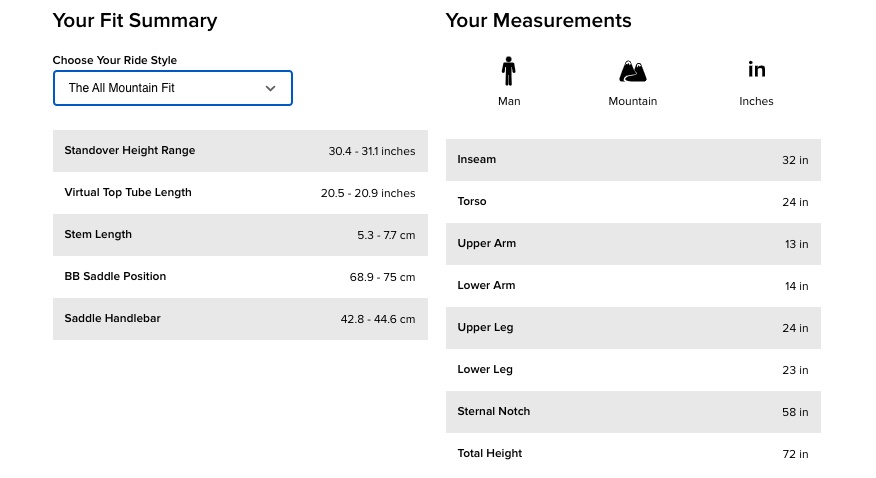The height and width of the screenshot is (478, 876).
Task: Click the Upper Arm 13 in value
Action: click(796, 244)
